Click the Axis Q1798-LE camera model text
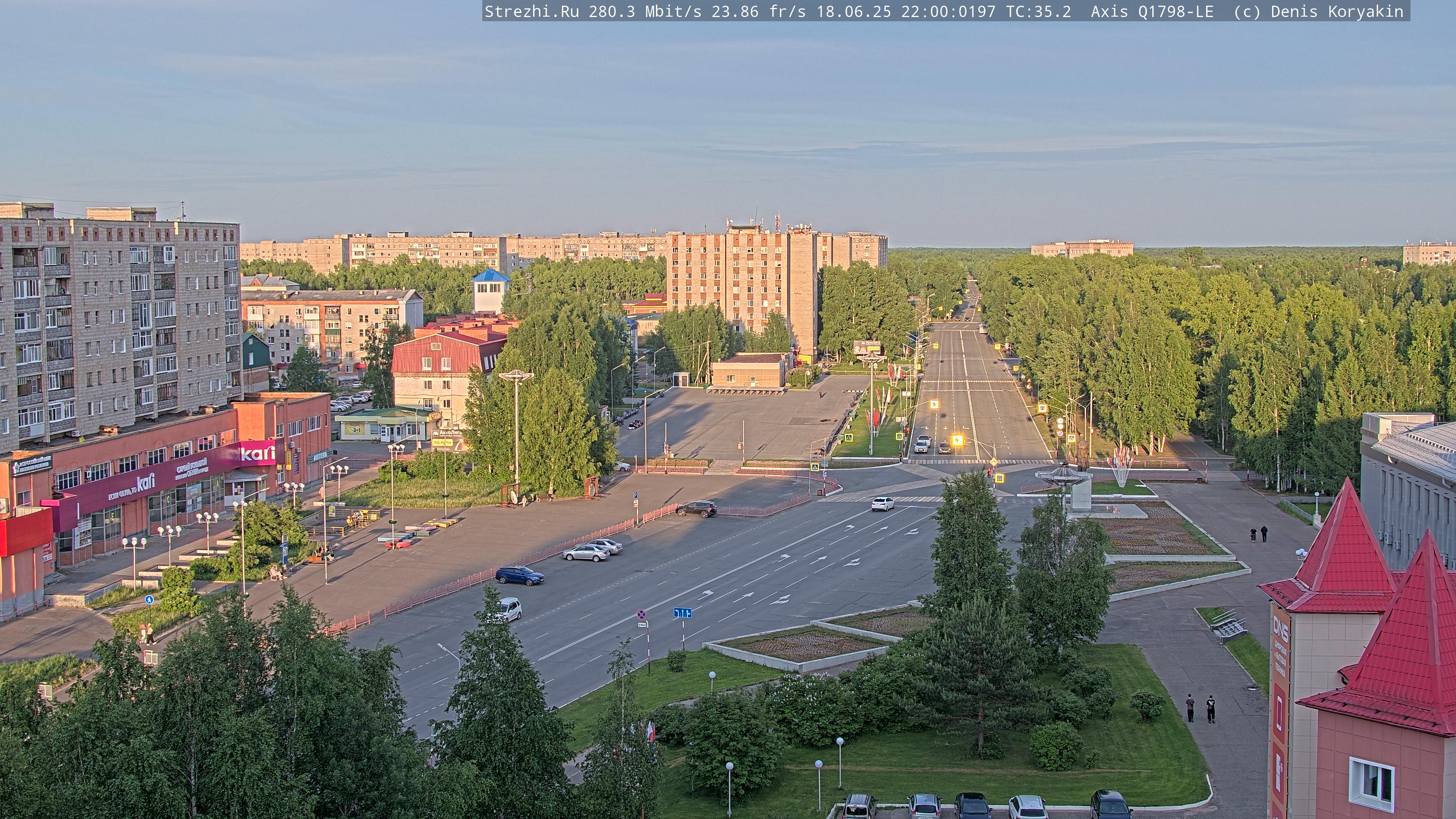The height and width of the screenshot is (819, 1456). coord(1152,11)
